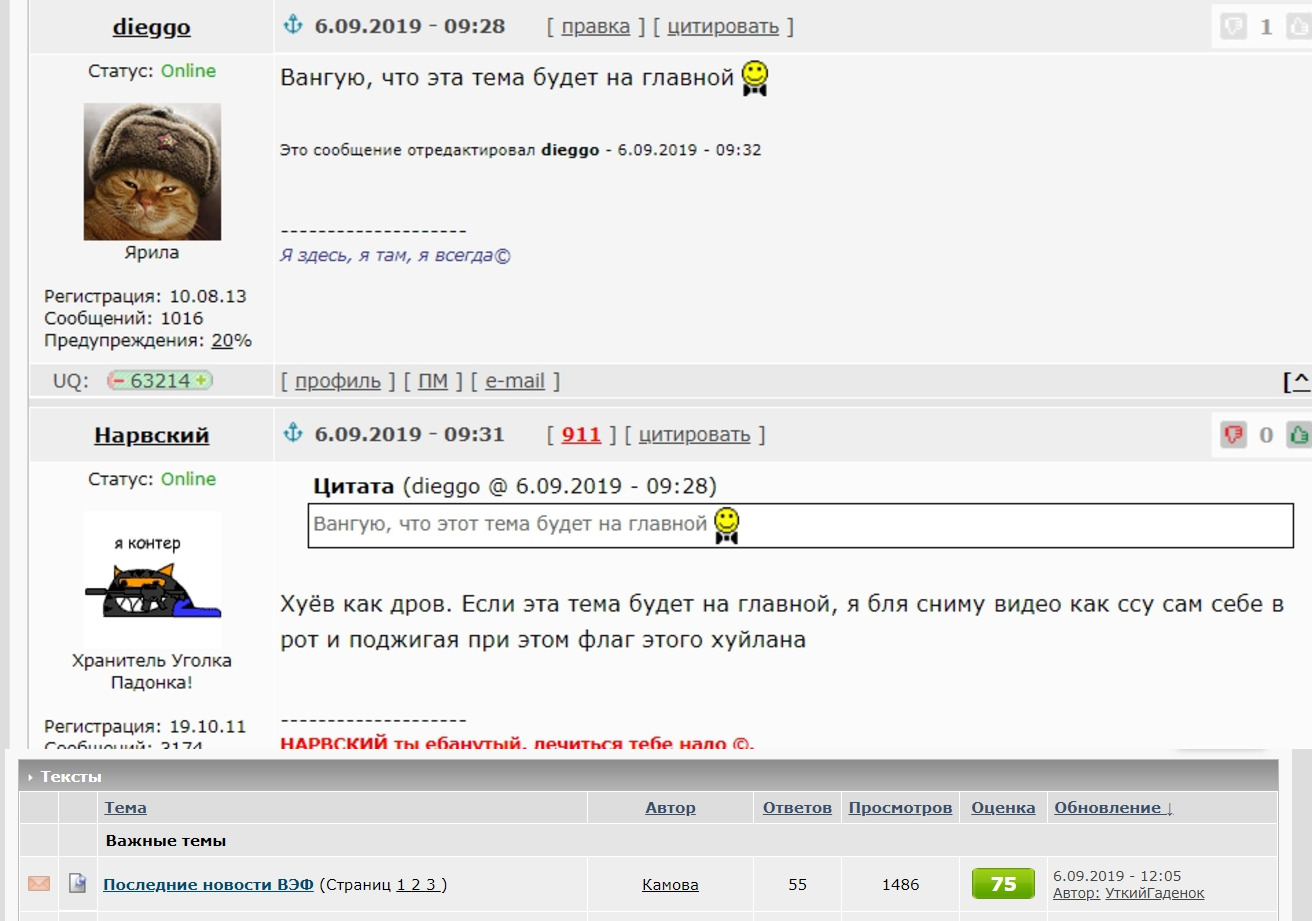Sort topics by Просмотров column
1312x921 pixels.
click(x=900, y=808)
